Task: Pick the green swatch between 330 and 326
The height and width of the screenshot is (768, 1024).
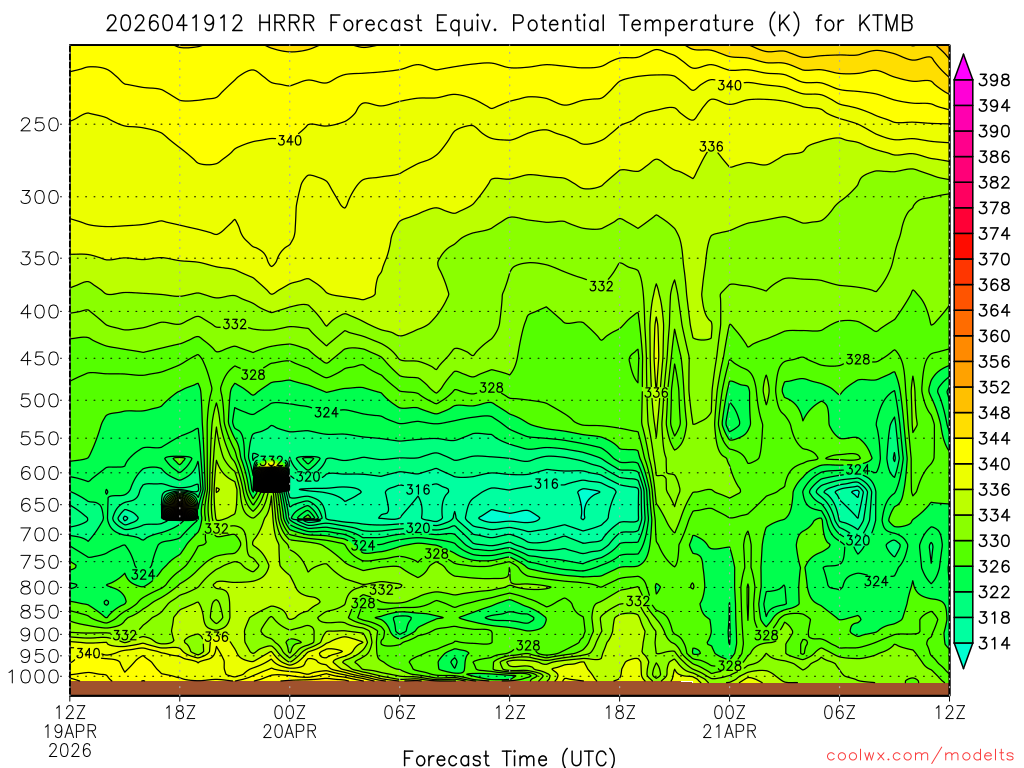Action: [963, 554]
